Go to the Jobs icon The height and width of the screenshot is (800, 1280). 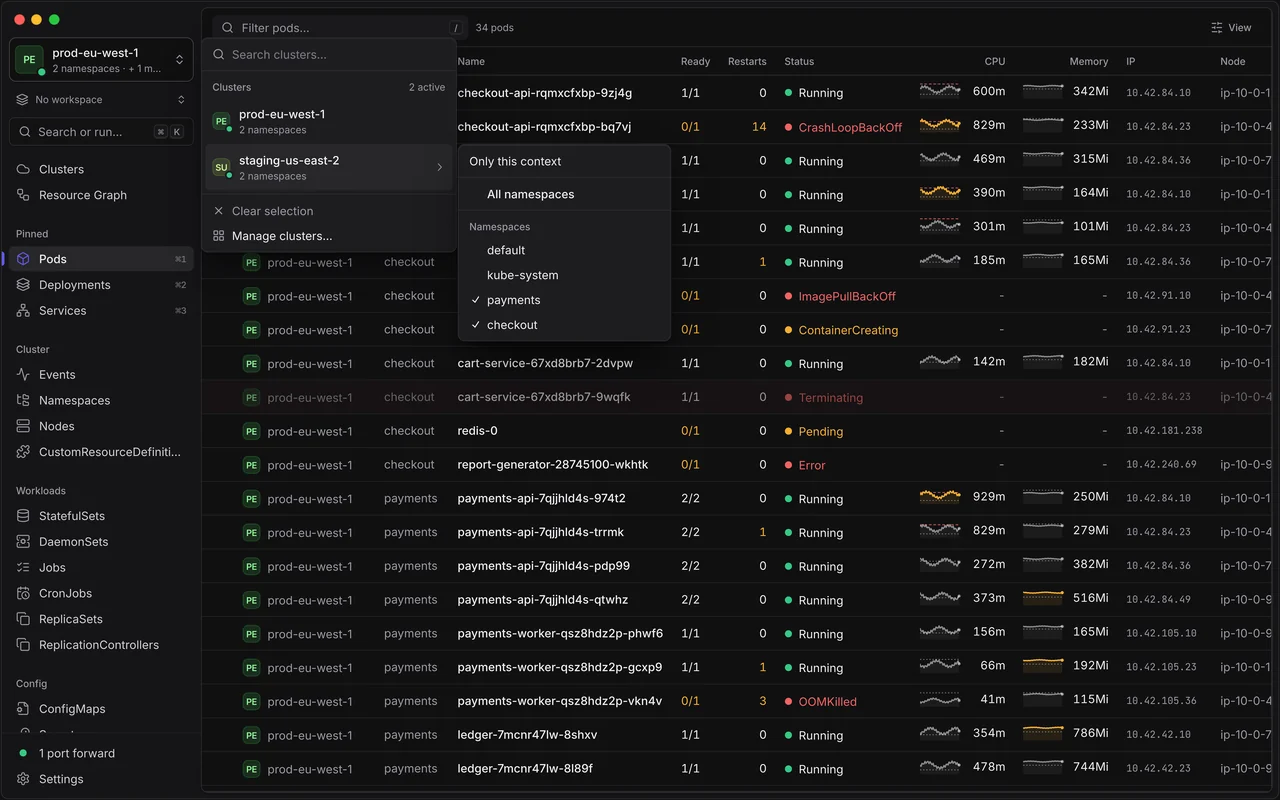(23, 568)
